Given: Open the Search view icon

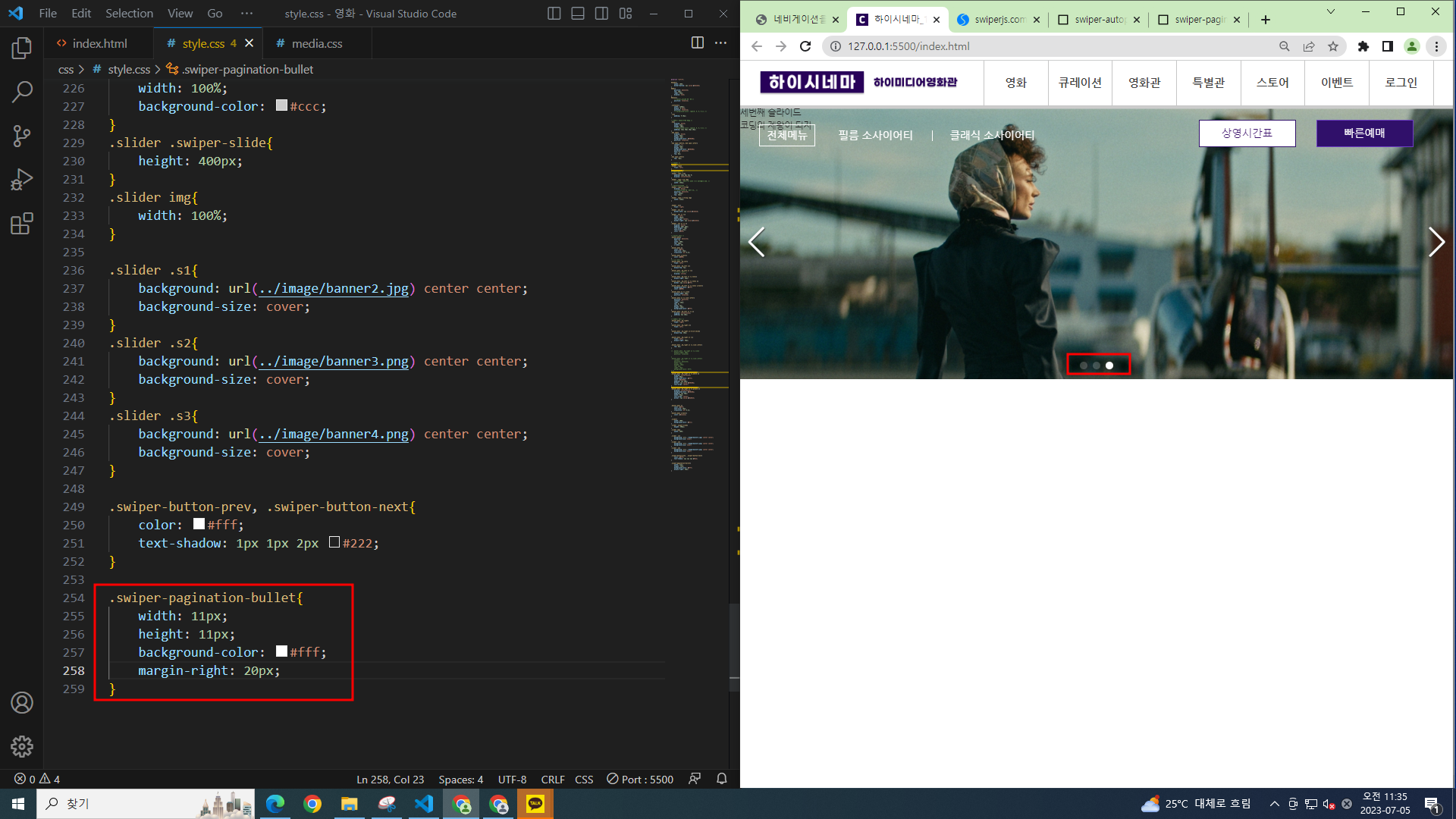Looking at the screenshot, I should point(22,93).
